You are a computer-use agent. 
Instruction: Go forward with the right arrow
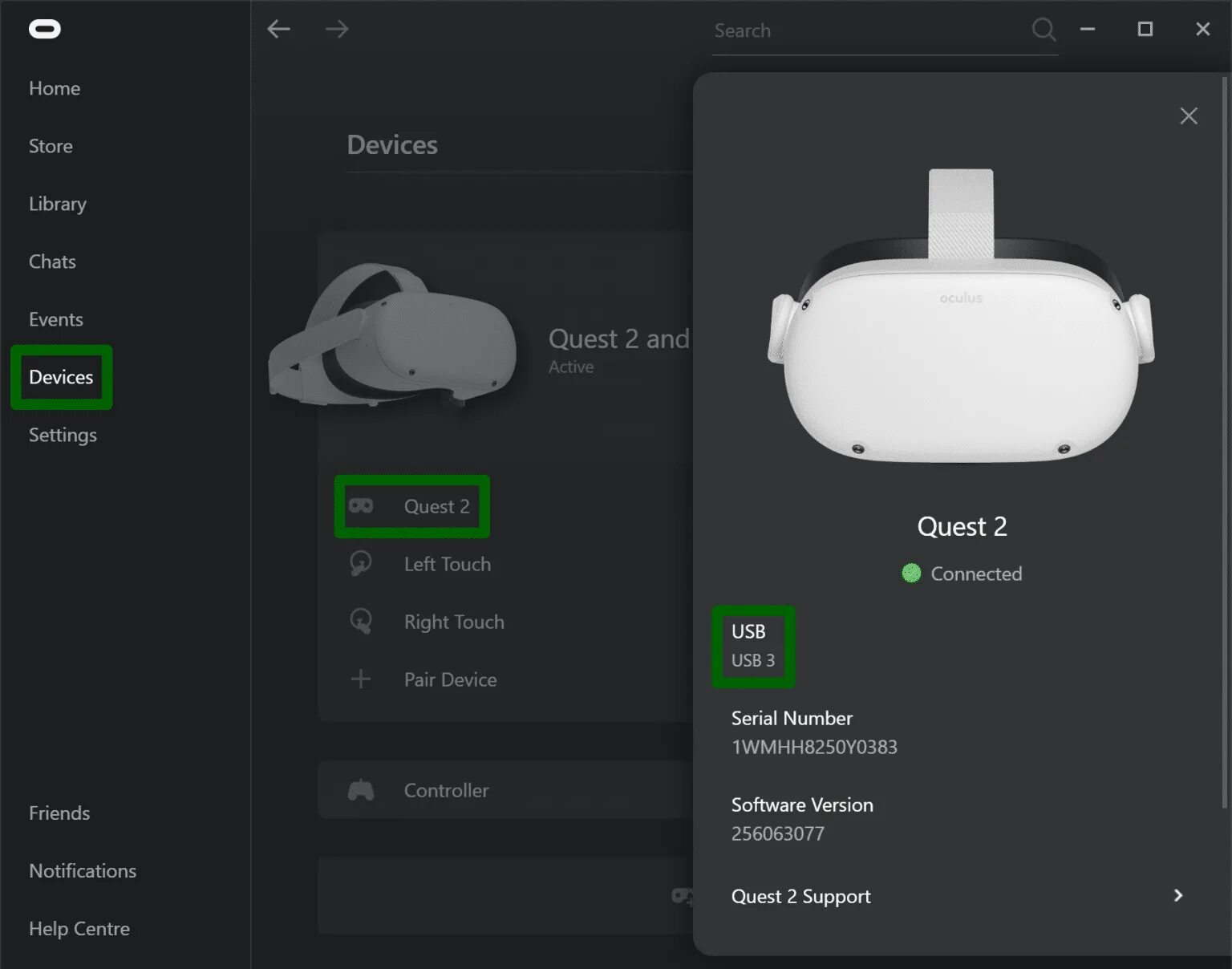(x=337, y=30)
